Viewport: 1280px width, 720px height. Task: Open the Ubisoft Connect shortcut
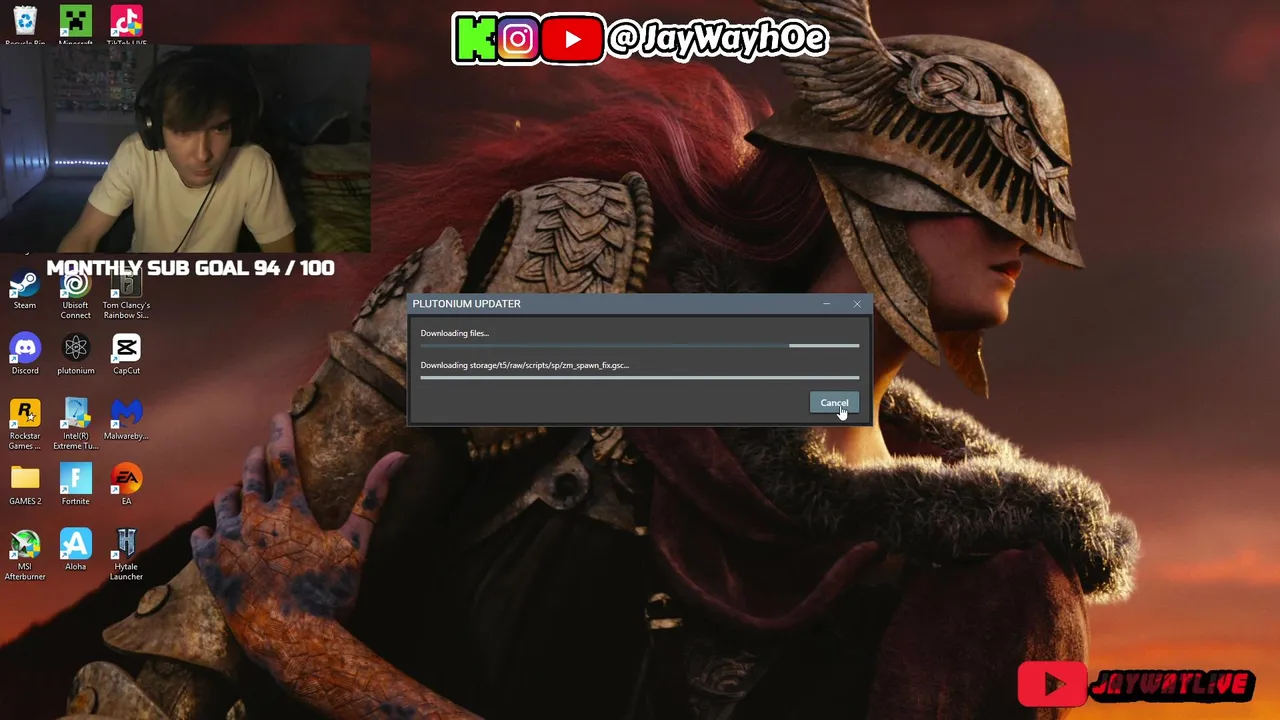(75, 296)
